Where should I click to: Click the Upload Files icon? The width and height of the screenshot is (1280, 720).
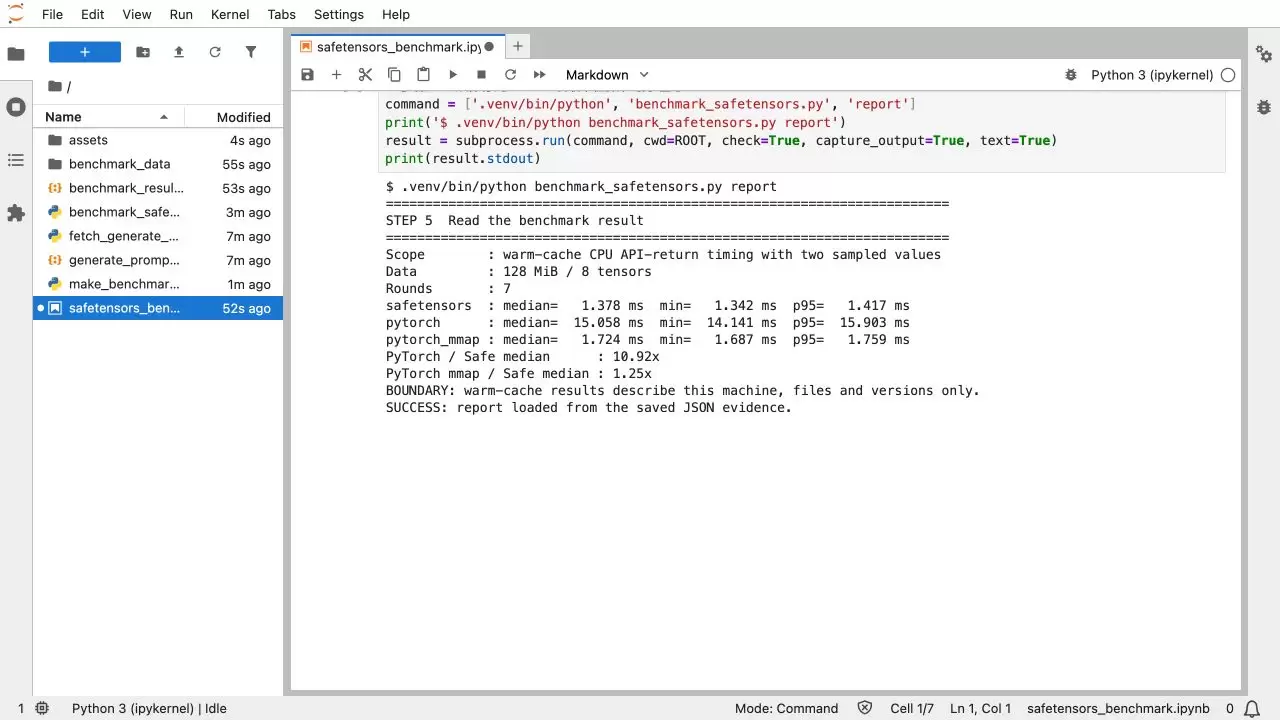pyautogui.click(x=179, y=52)
